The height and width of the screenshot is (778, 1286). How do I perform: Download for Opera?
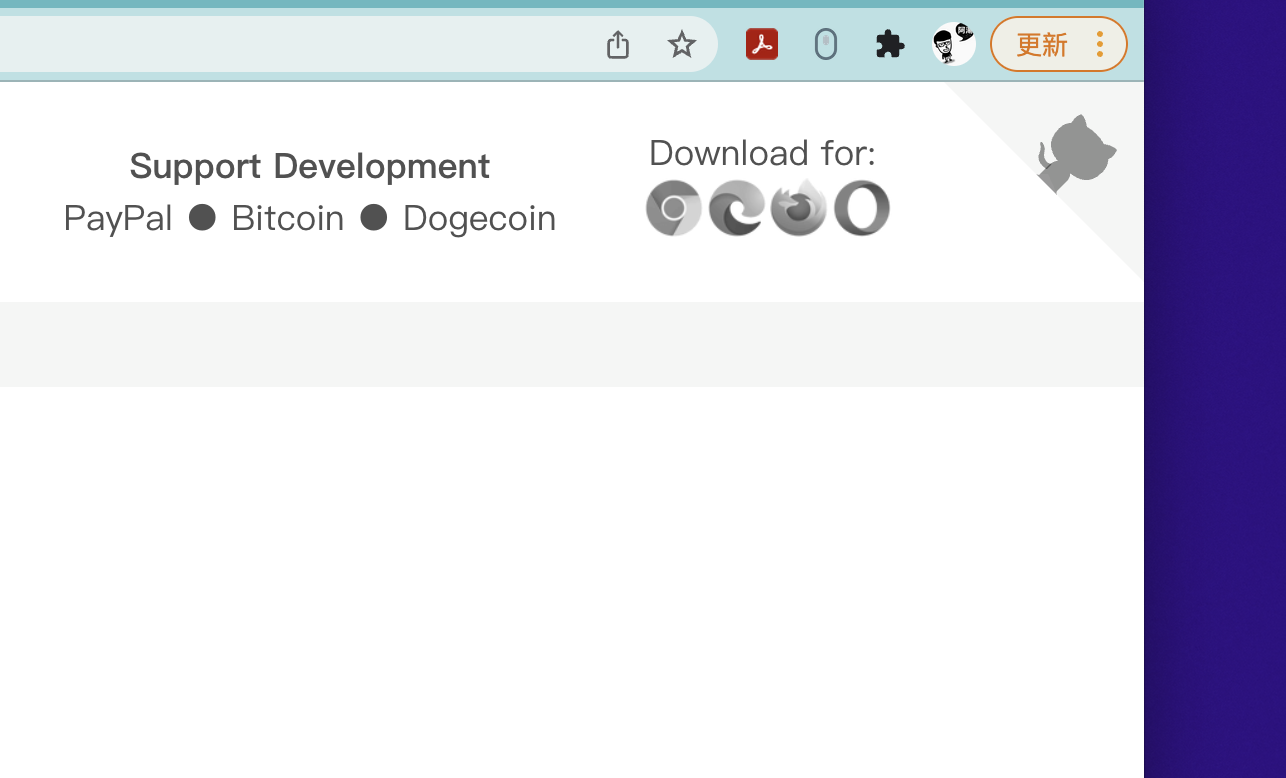click(862, 208)
